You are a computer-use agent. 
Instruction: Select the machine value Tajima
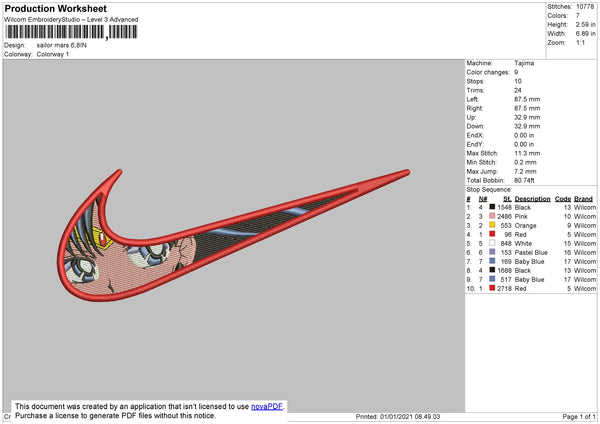[524, 63]
